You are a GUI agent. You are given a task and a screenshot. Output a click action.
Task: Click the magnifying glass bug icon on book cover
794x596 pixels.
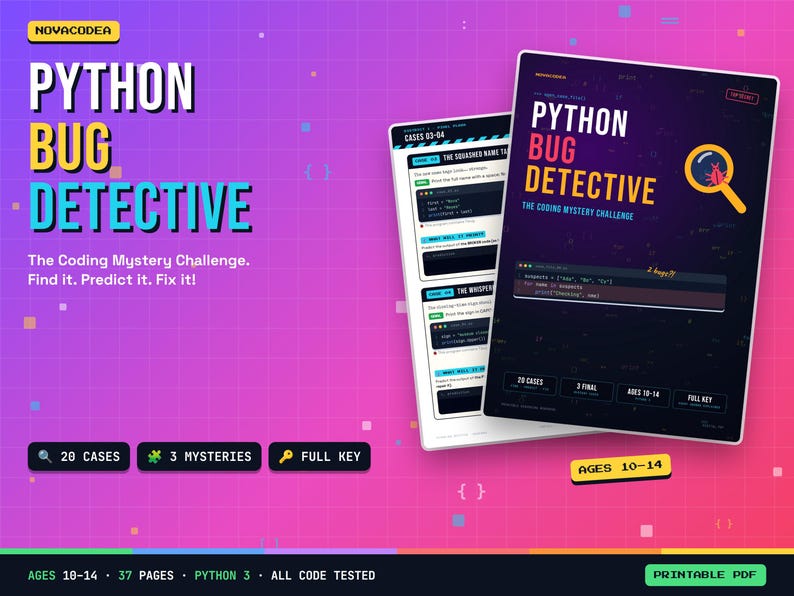pos(716,178)
